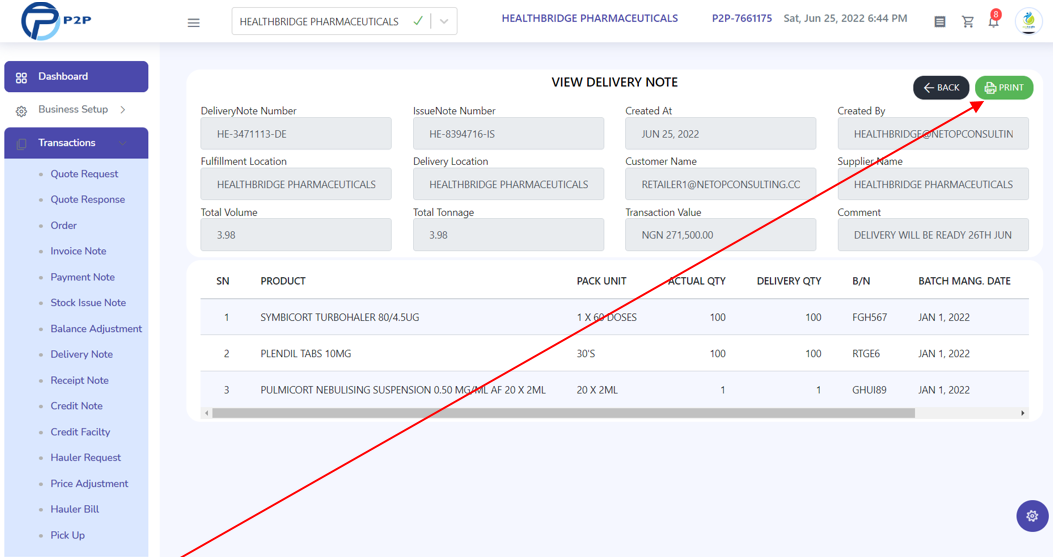Click the Transaction Value field
The width and height of the screenshot is (1053, 557).
click(721, 235)
